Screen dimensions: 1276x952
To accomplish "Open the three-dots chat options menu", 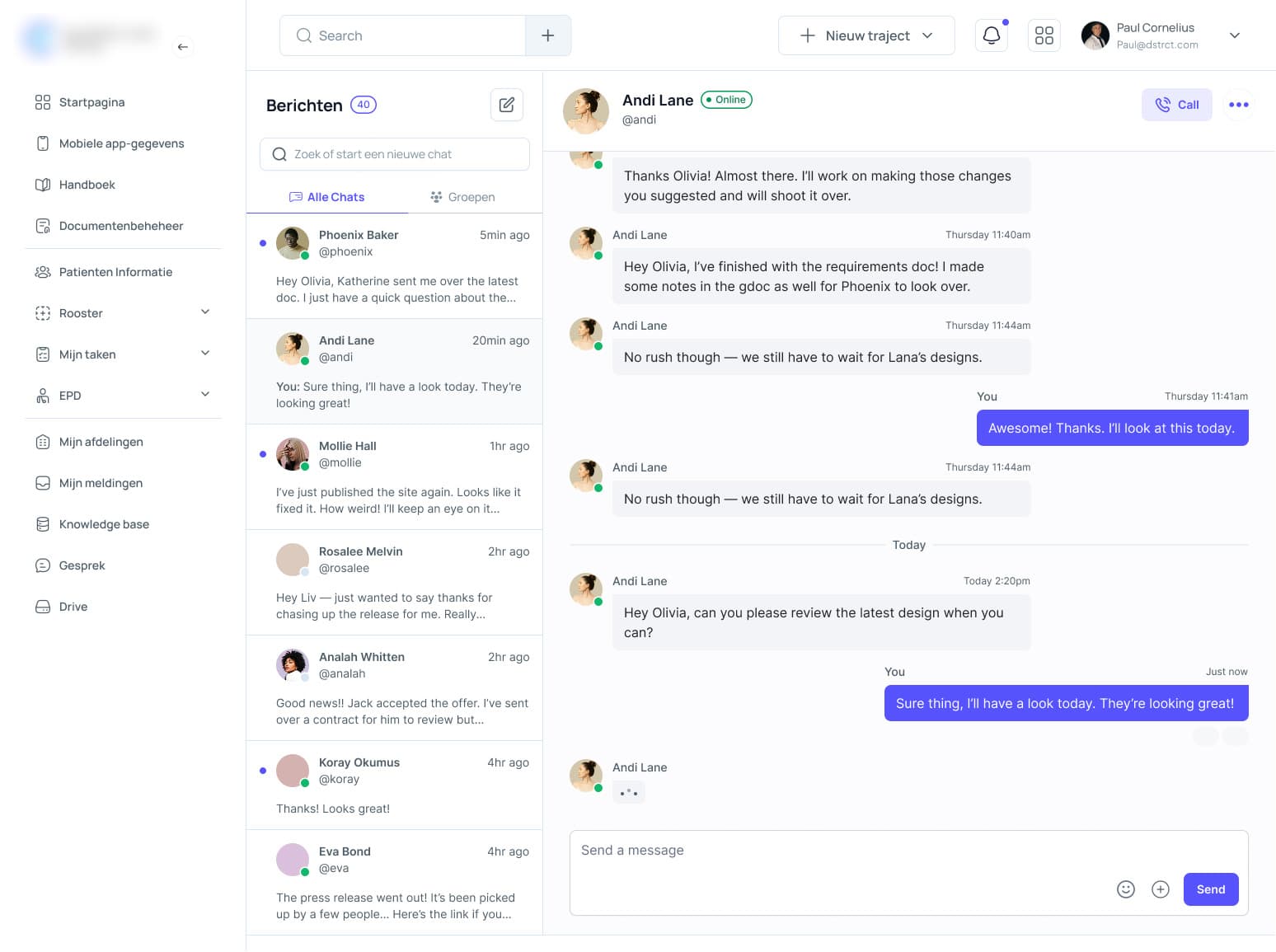I will (1238, 105).
